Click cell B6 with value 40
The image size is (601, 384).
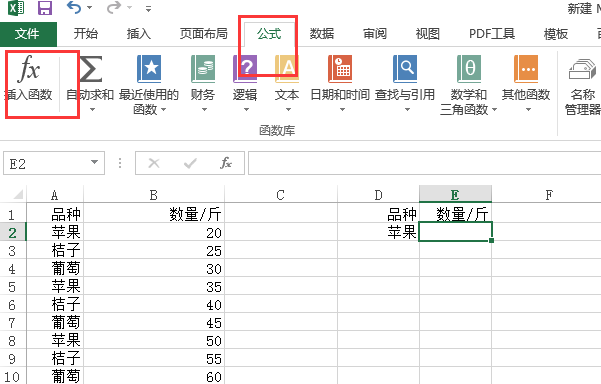154,304
